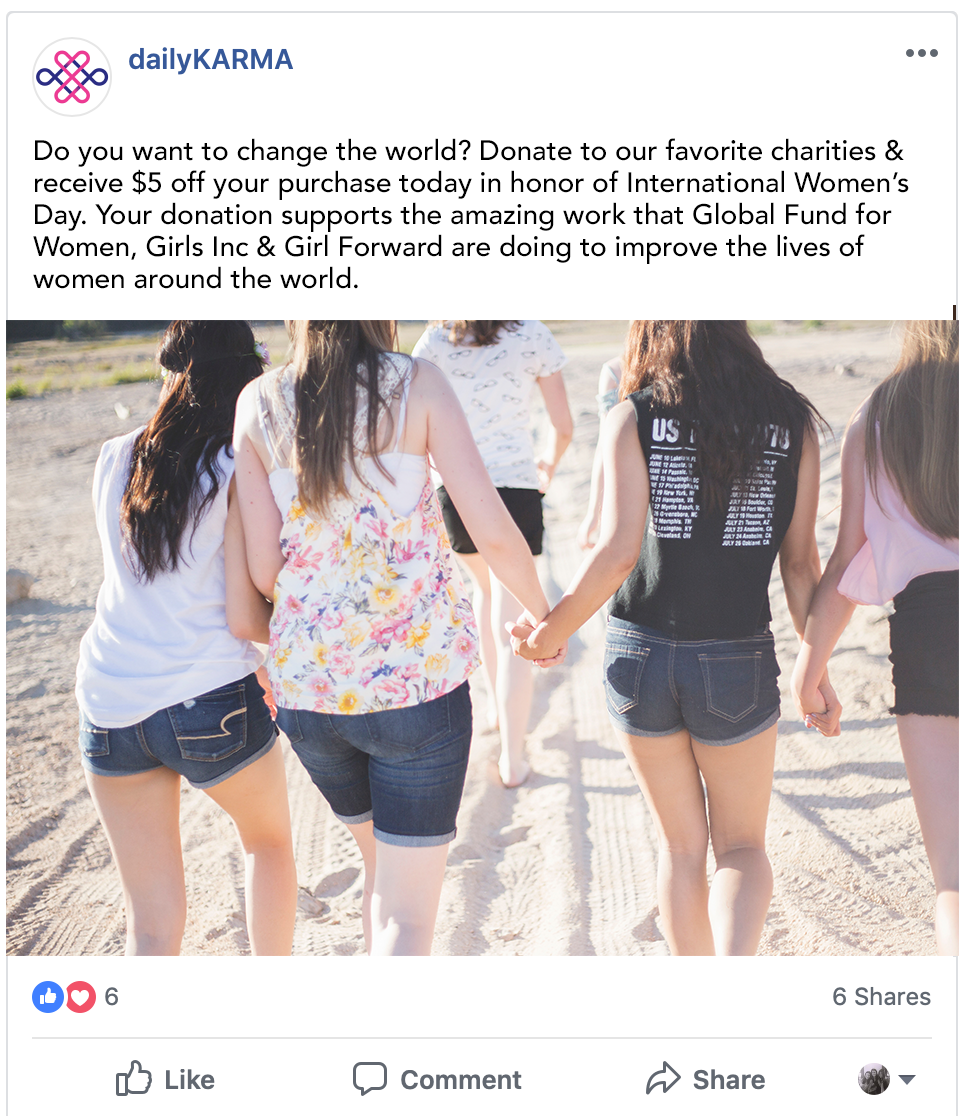The height and width of the screenshot is (1116, 964).
Task: Open the reactions count of 6
Action: 111,996
